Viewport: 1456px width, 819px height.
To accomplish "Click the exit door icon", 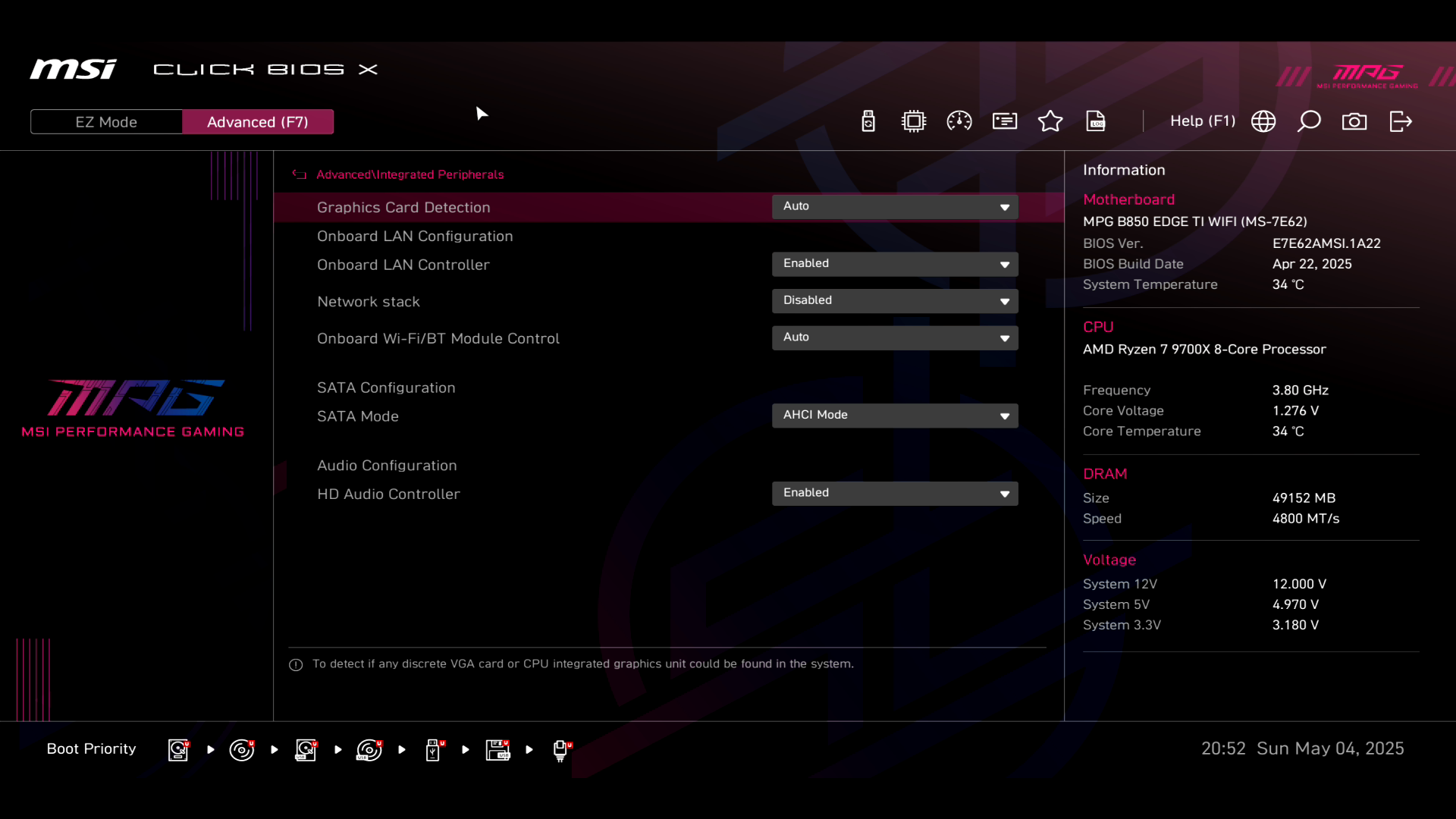I will pos(1401,121).
